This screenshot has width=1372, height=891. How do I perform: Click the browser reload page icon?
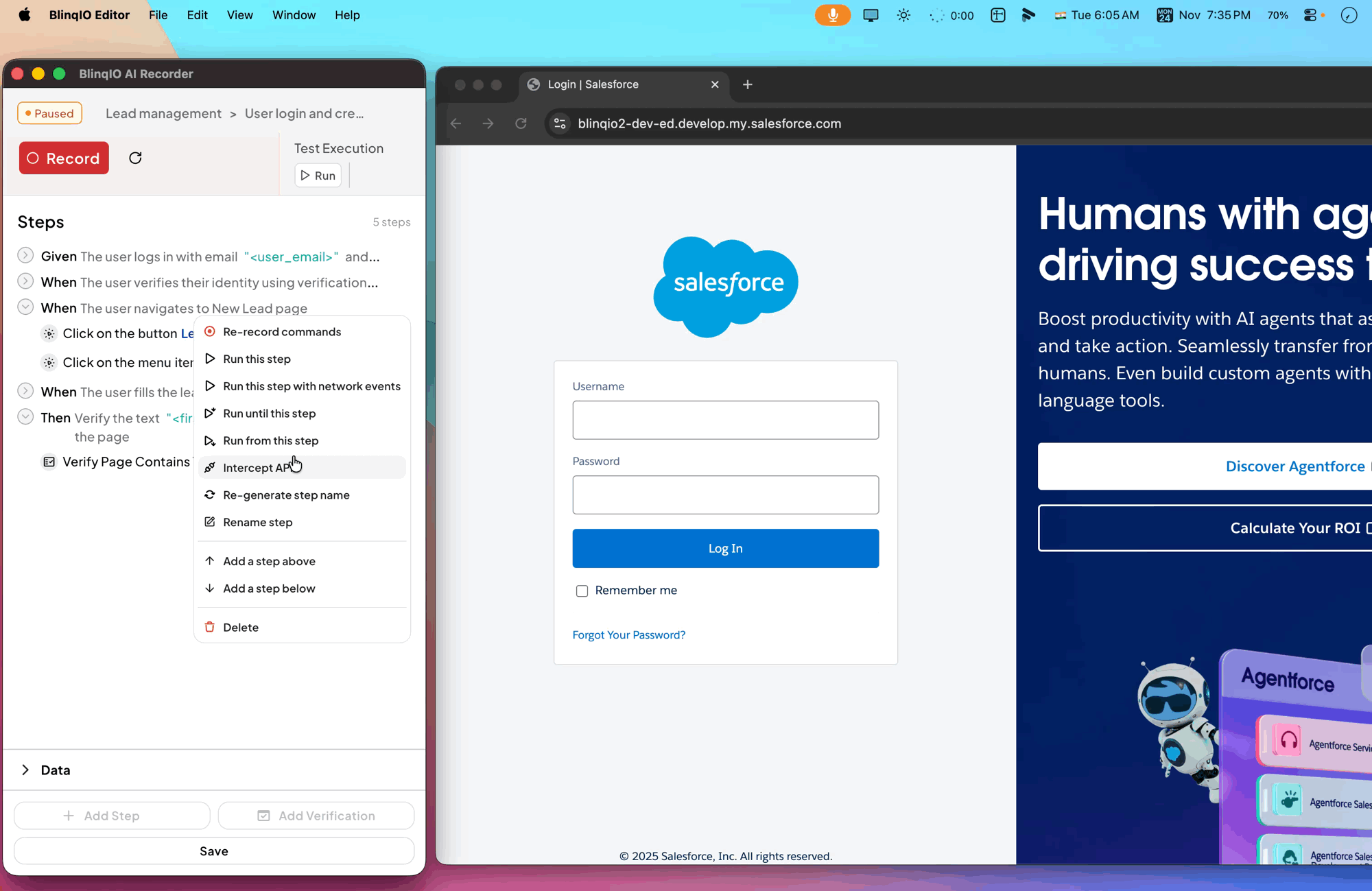click(x=521, y=123)
